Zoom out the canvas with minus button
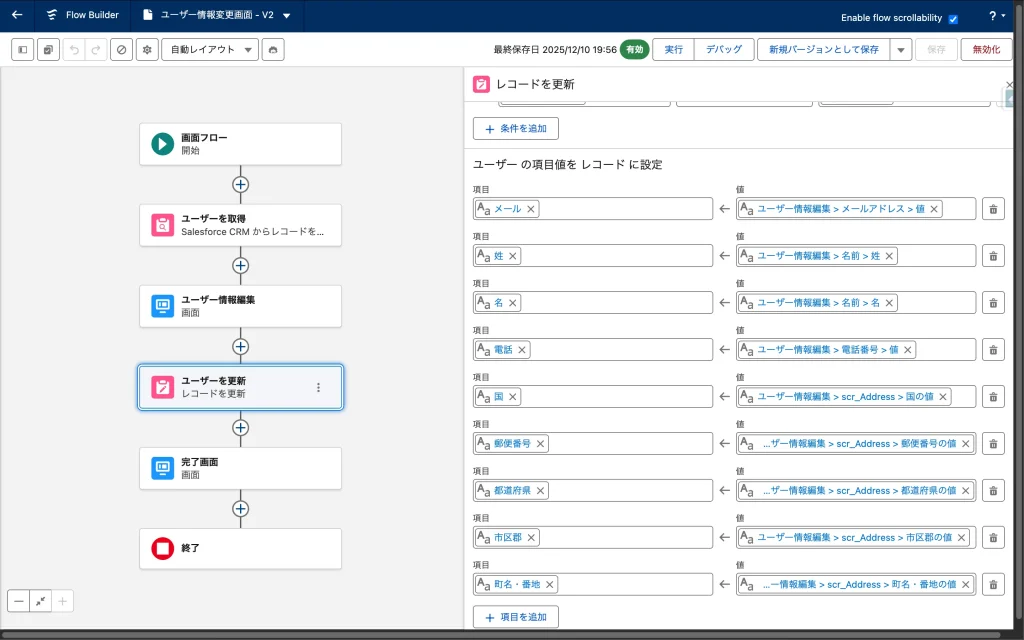This screenshot has width=1024, height=640. (x=19, y=601)
